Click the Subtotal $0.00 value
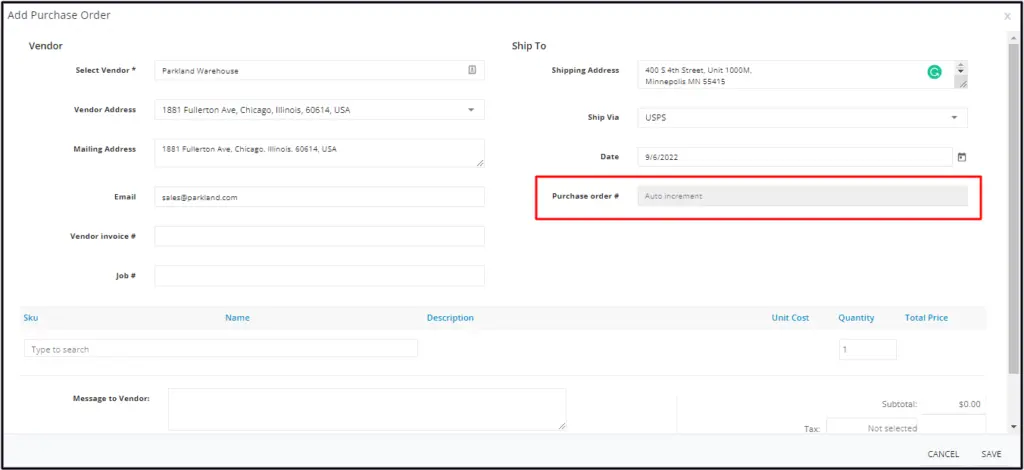Image resolution: width=1024 pixels, height=470 pixels. (969, 404)
